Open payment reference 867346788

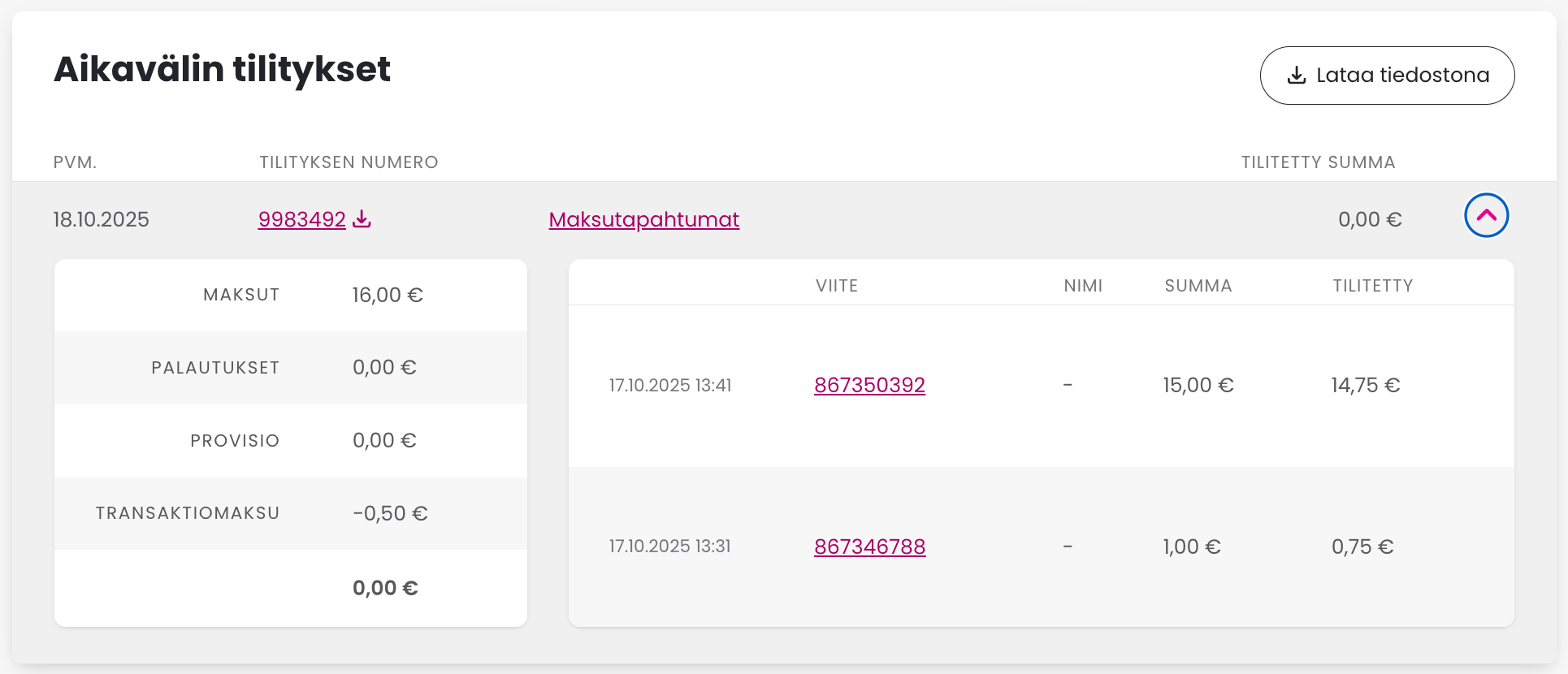tap(869, 547)
